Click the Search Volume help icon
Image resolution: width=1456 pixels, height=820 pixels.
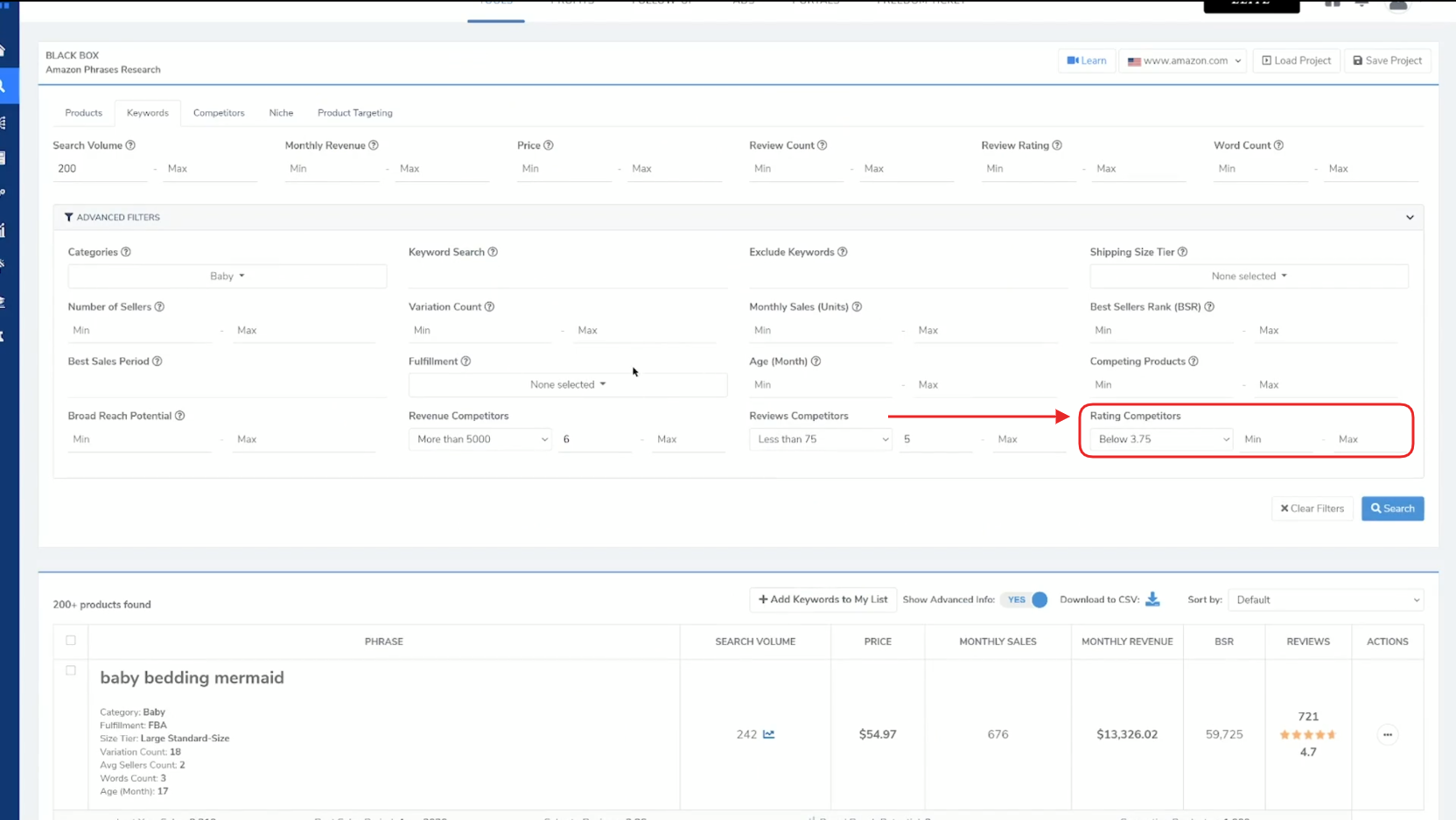click(x=130, y=145)
